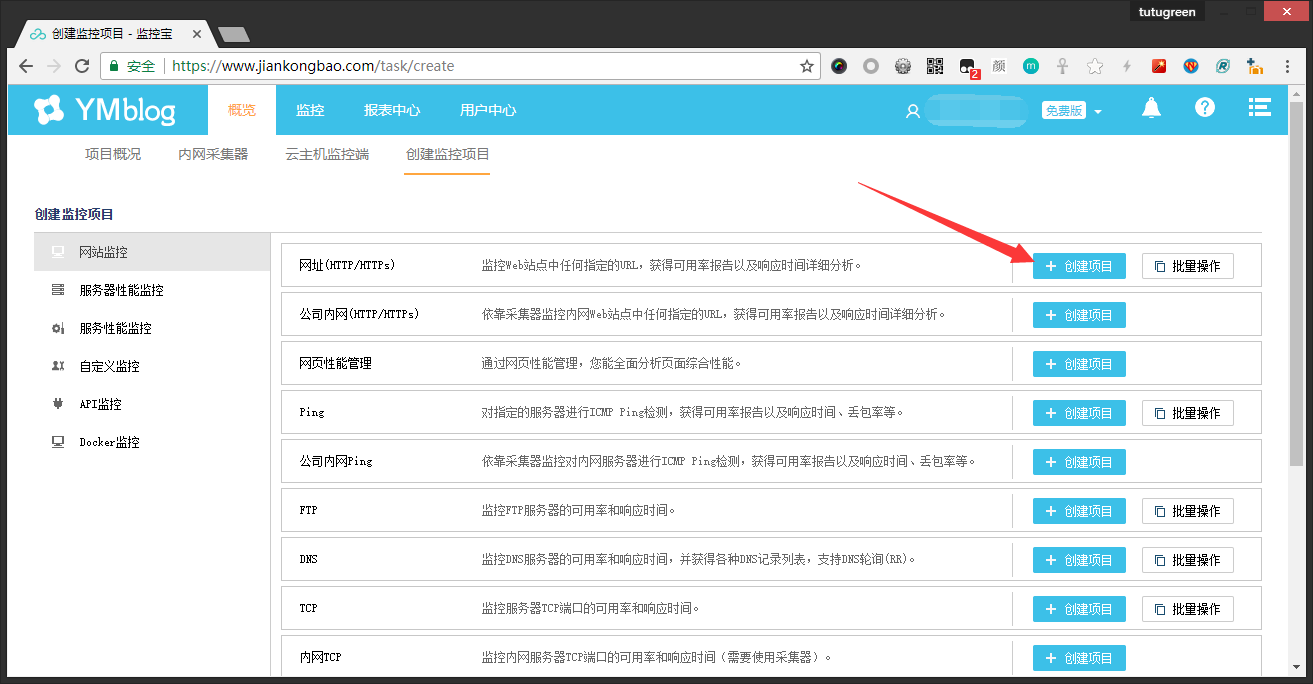This screenshot has height=684, width=1313.
Task: Create project for 公司内网(HTTP/HTTPs)
Action: tap(1079, 315)
